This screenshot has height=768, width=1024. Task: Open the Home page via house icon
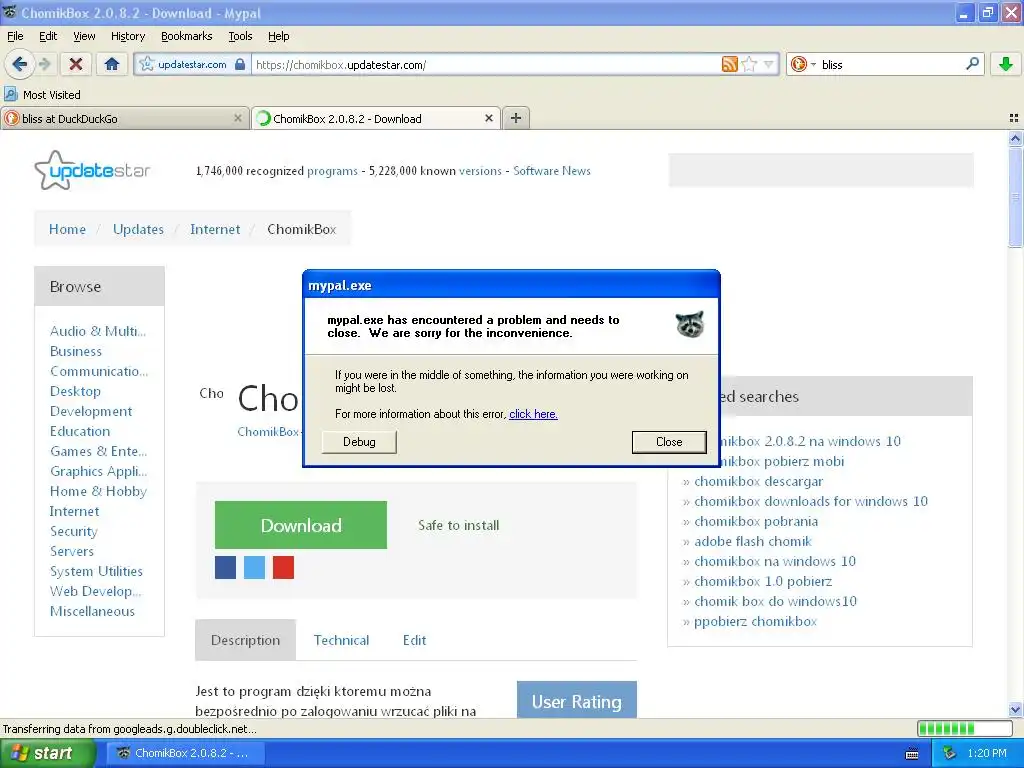point(112,64)
